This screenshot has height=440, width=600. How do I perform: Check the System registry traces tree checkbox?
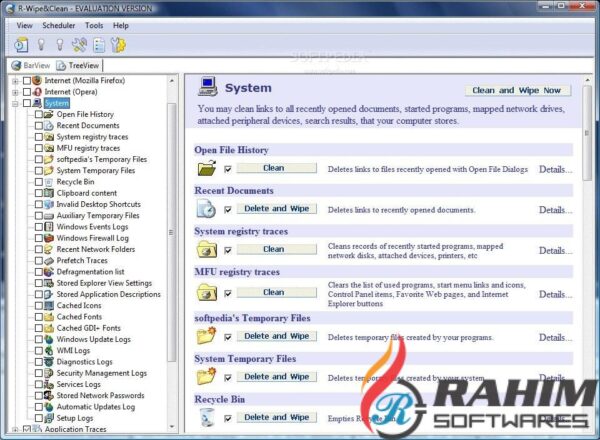39,137
